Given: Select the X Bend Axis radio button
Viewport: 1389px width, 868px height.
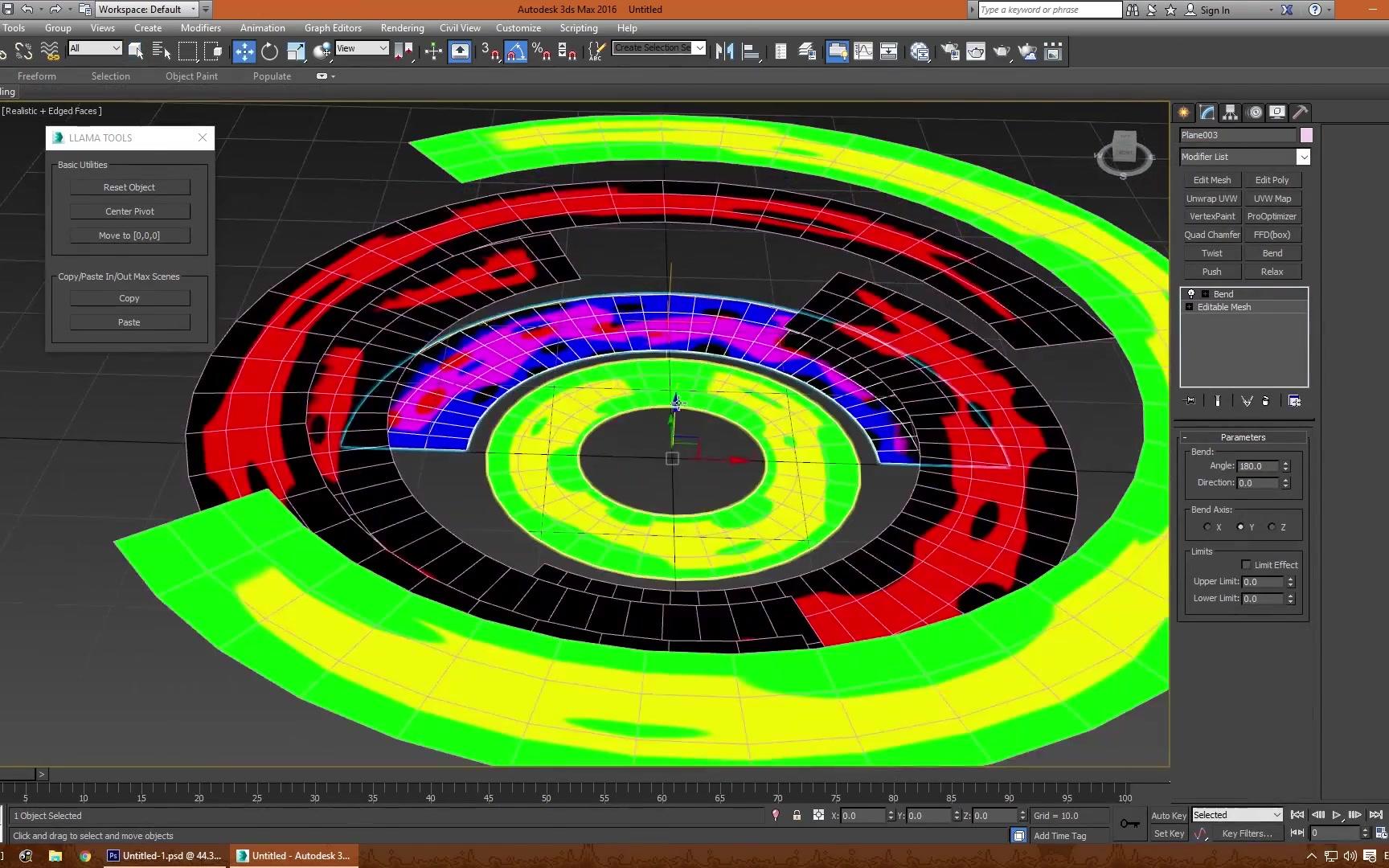Looking at the screenshot, I should (1207, 526).
